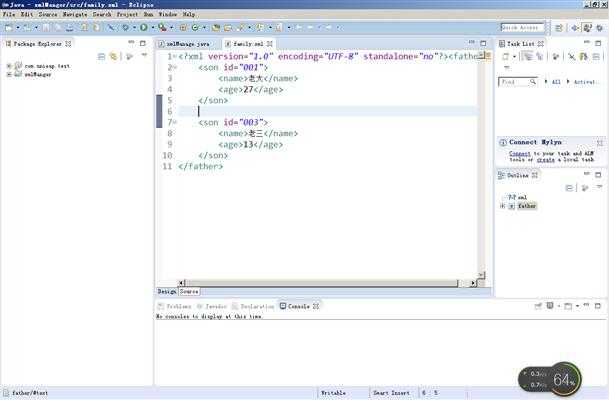Open the Source menu
Image resolution: width=609 pixels, height=400 pixels.
click(x=48, y=14)
